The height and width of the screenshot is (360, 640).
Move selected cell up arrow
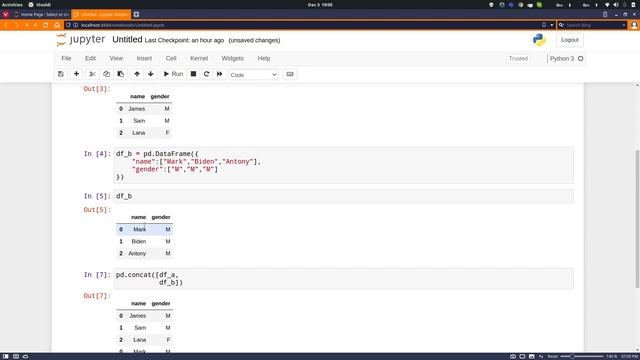click(137, 74)
